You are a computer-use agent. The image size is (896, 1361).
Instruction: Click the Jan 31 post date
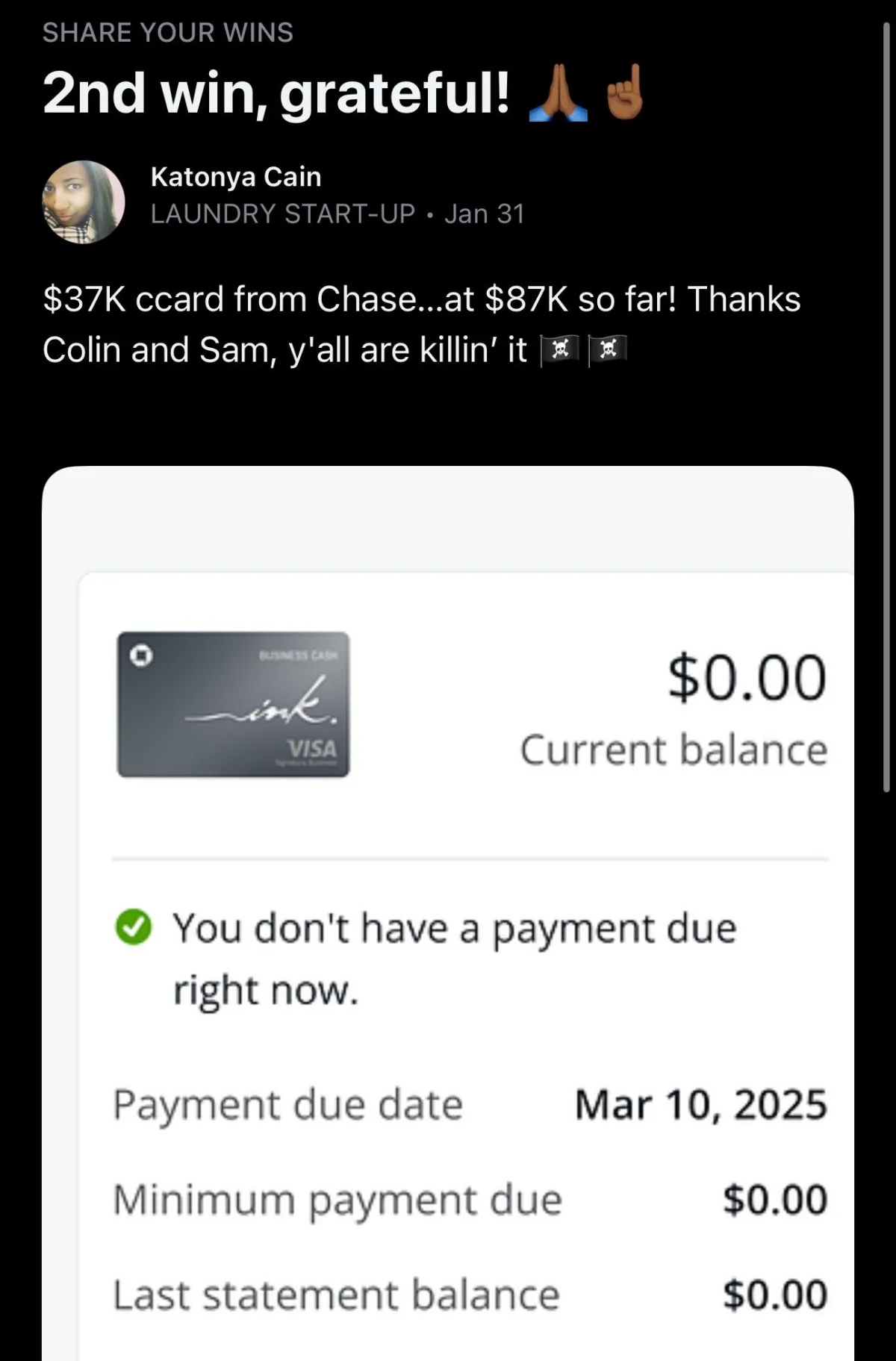click(x=484, y=214)
